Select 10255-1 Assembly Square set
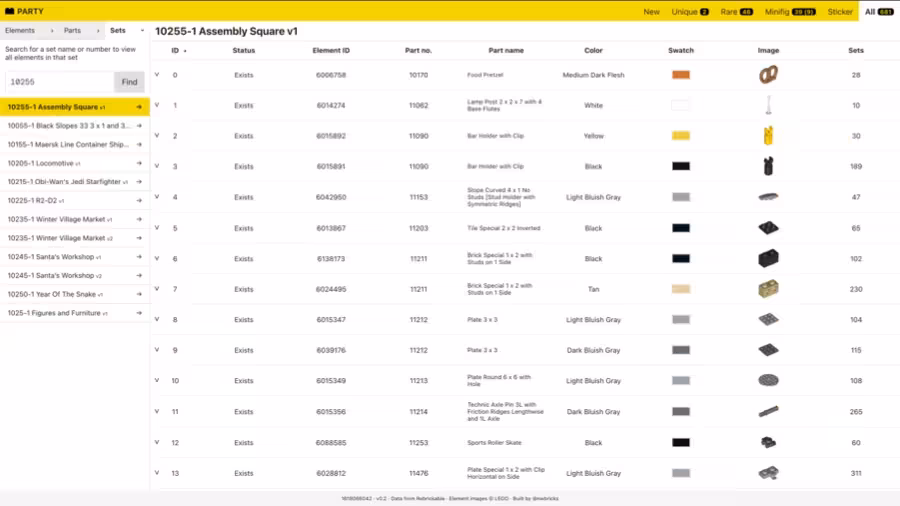 point(75,107)
